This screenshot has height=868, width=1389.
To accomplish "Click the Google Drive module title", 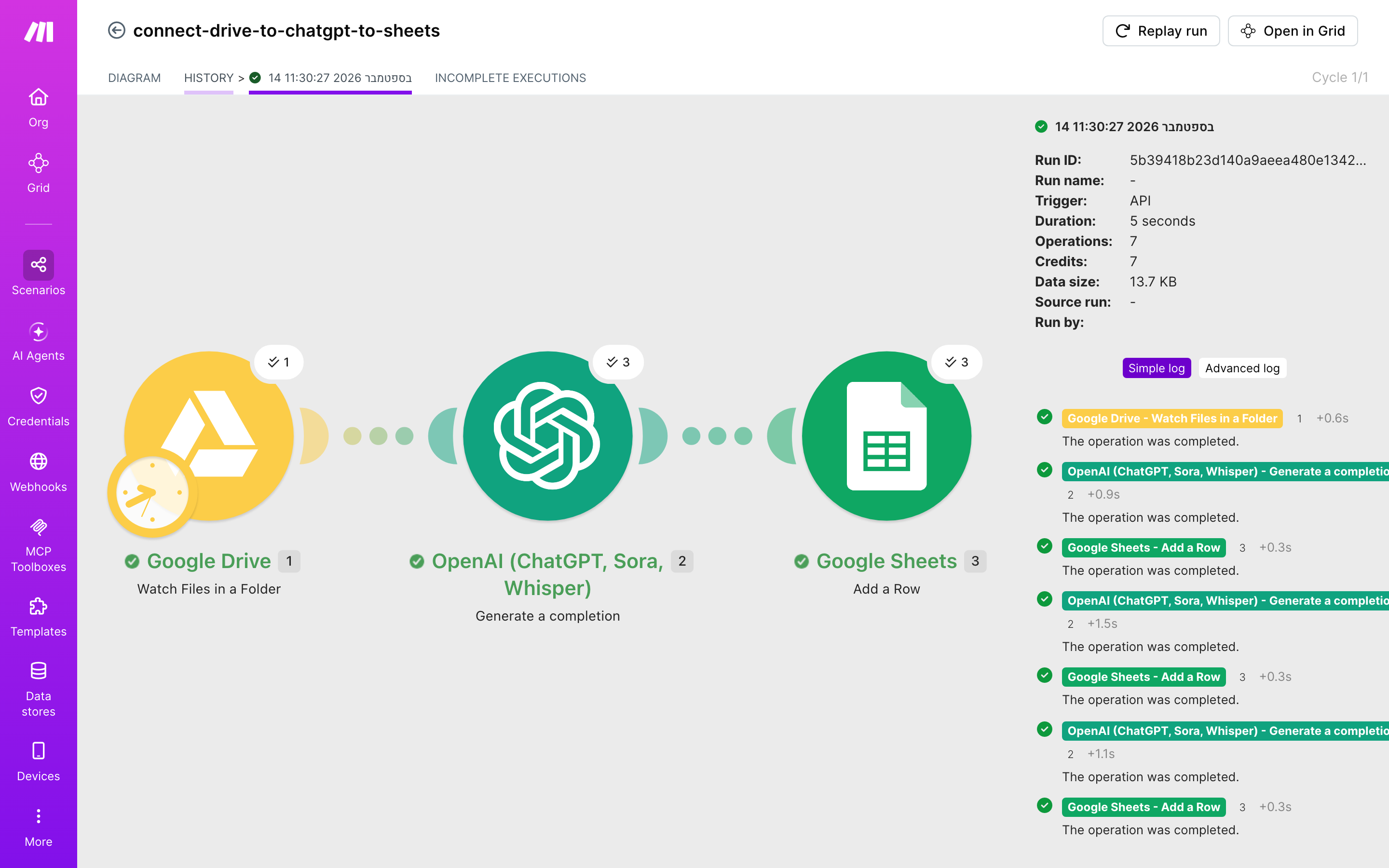I will coord(209,561).
